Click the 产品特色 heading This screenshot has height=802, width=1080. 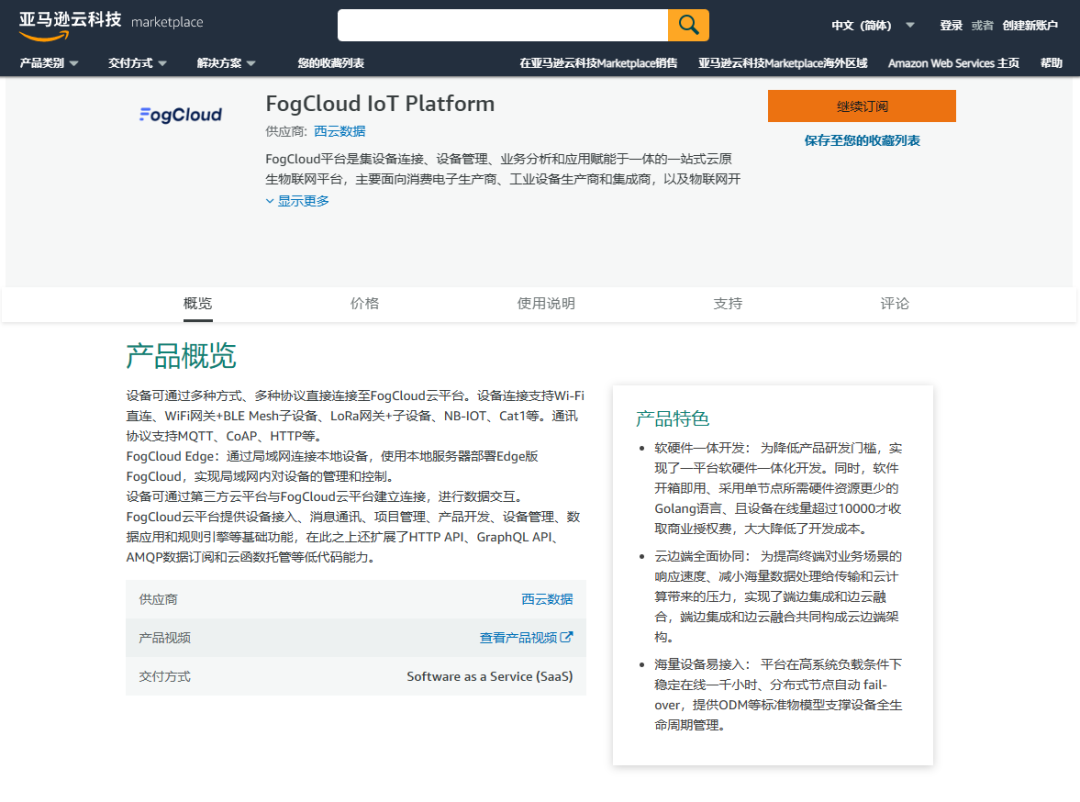(x=672, y=418)
